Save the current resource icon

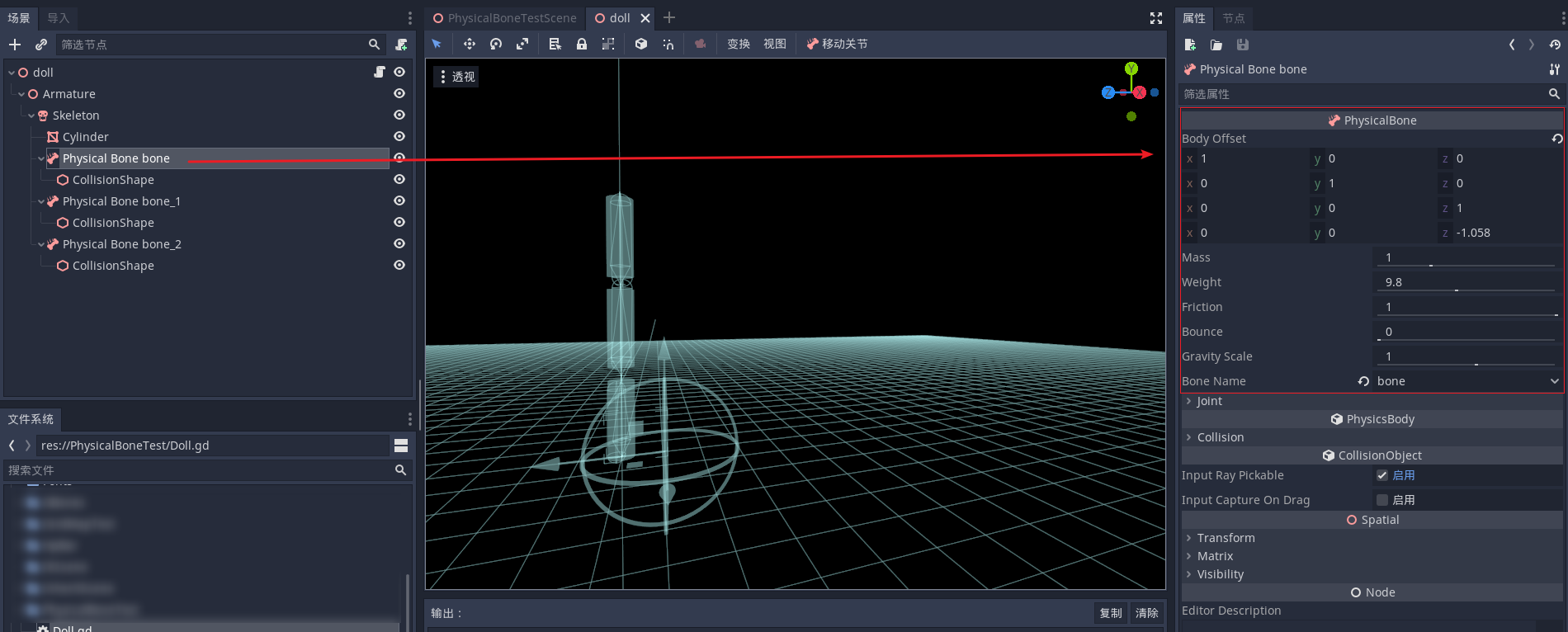[x=1243, y=45]
